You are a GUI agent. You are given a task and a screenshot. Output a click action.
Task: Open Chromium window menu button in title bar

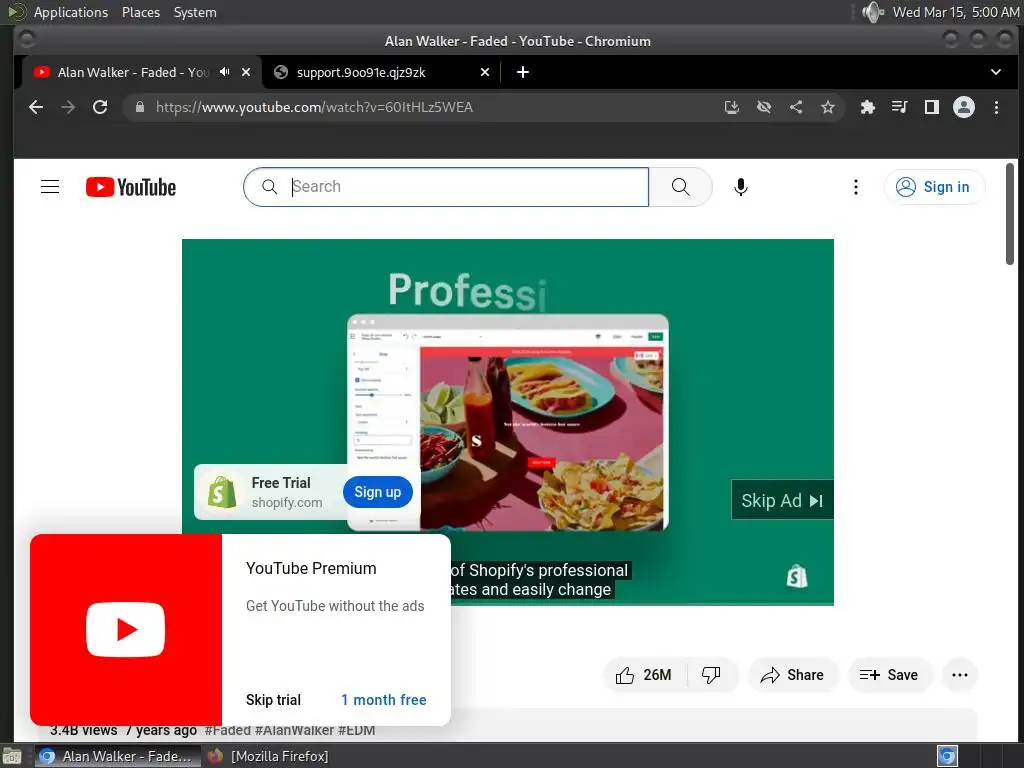pos(27,40)
